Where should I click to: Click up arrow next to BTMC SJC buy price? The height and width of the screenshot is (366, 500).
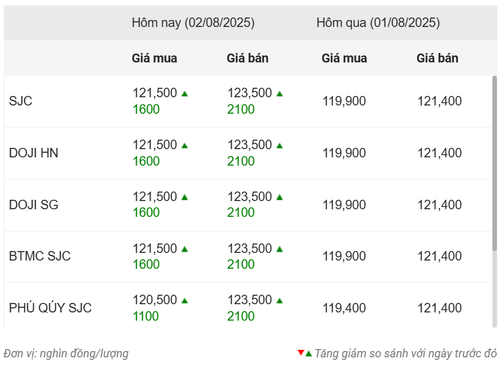tap(185, 249)
